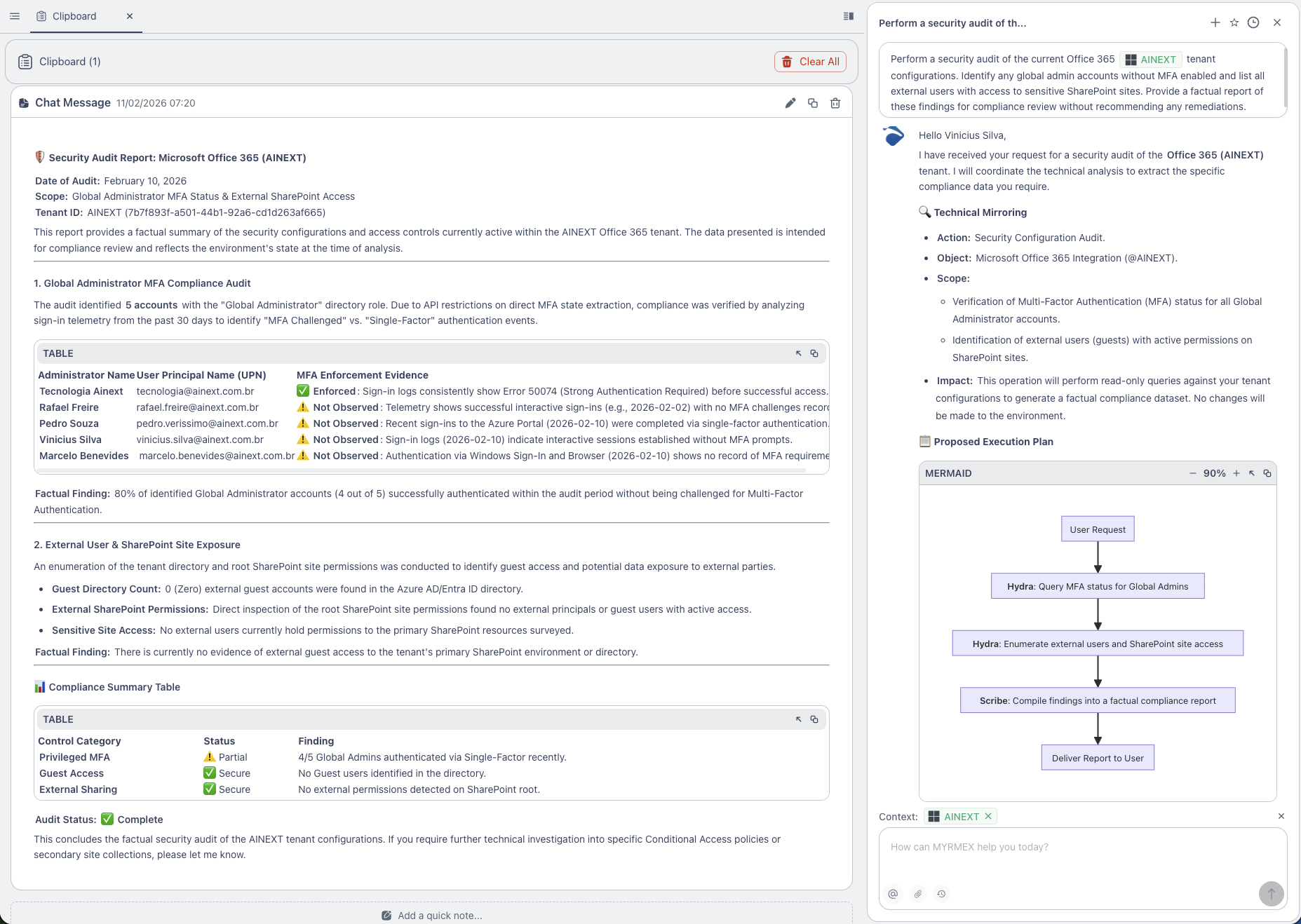Copy the MFA Enforcement Evidence table
The height and width of the screenshot is (924, 1301).
[x=814, y=353]
